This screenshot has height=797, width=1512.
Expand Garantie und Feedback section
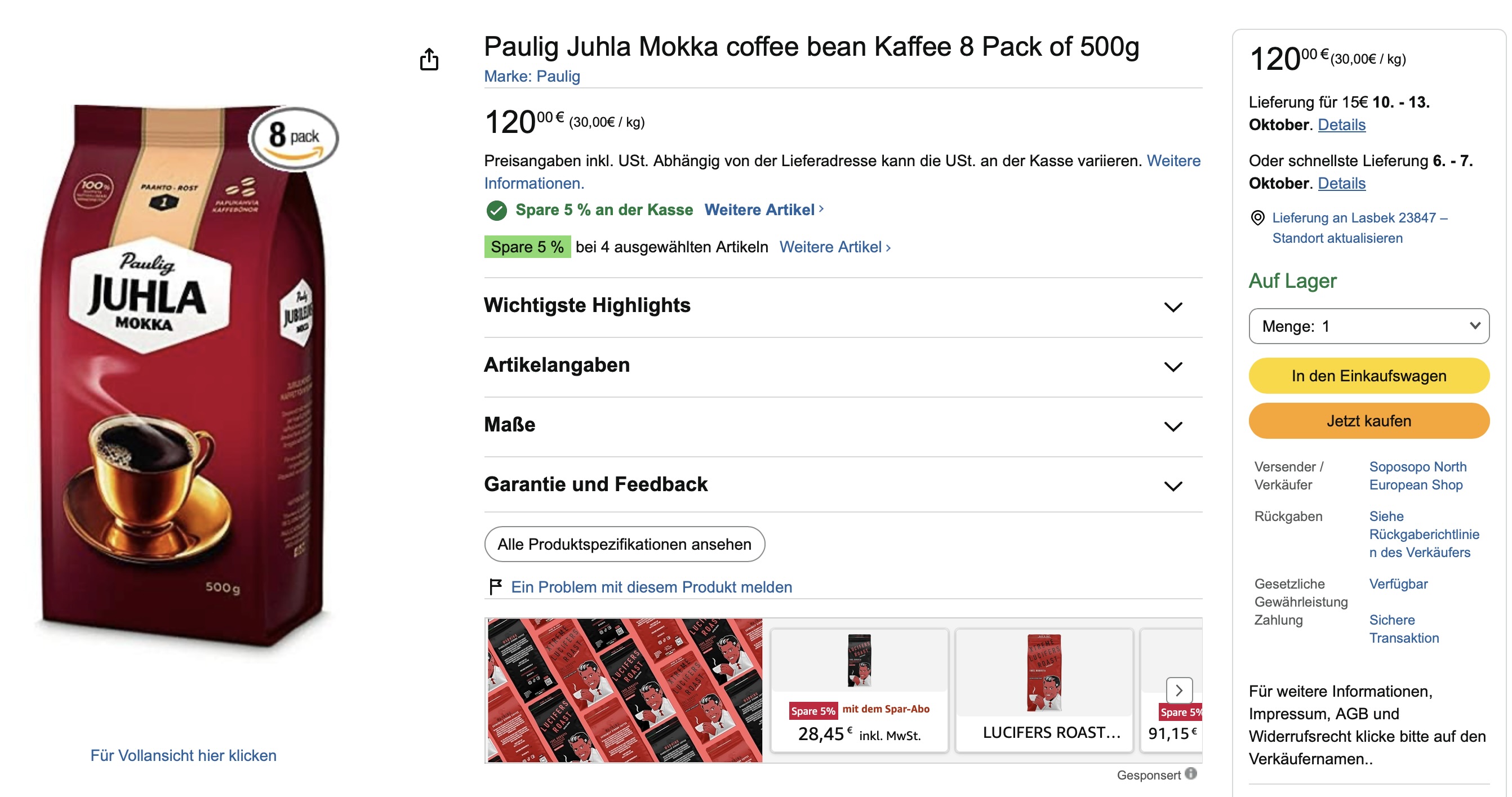843,486
